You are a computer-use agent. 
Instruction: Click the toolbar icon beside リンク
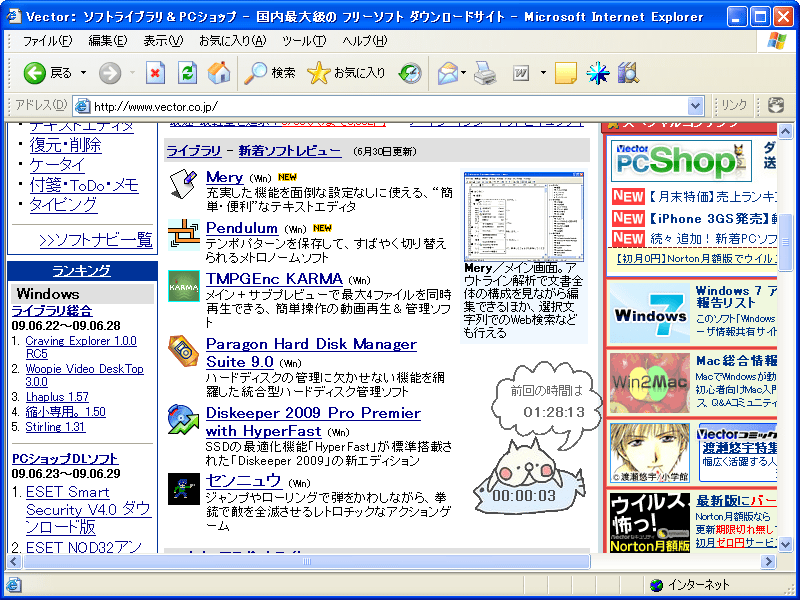(x=776, y=106)
